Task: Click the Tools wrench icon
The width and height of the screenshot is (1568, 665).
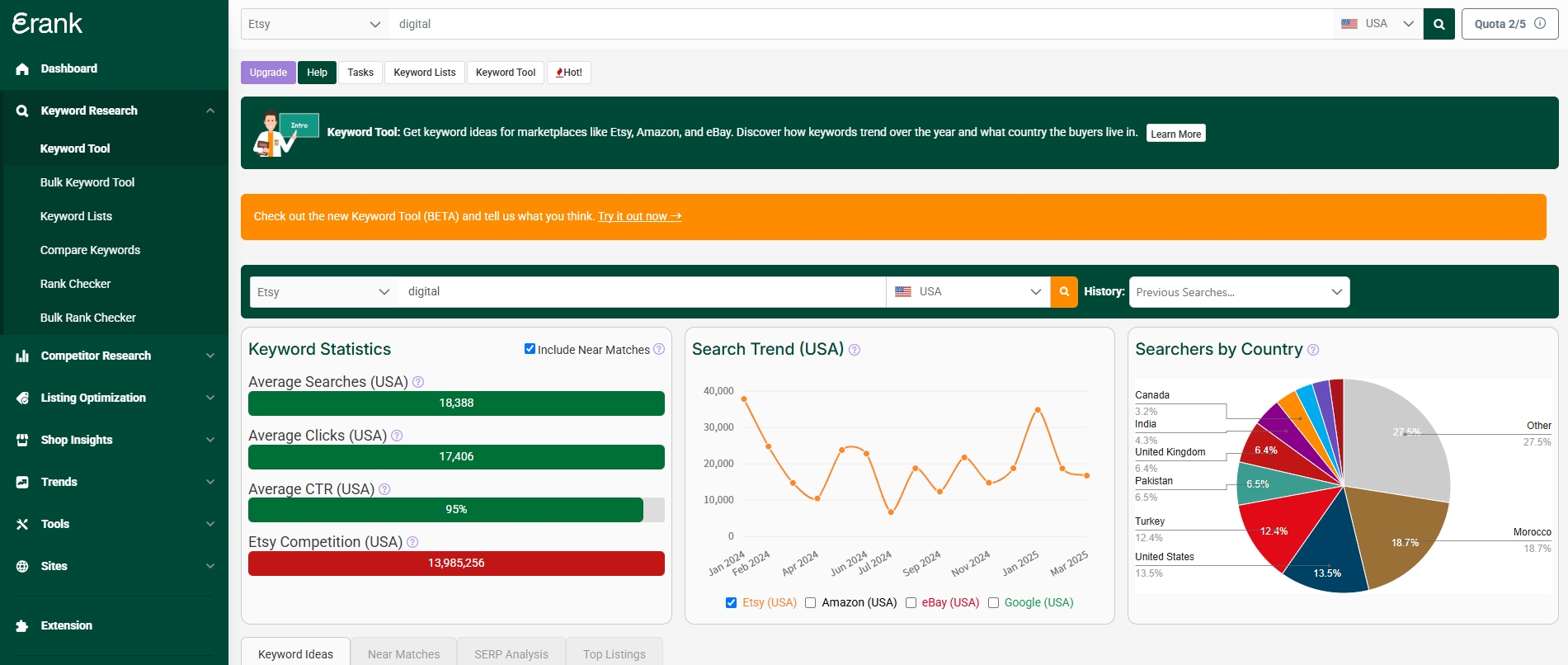Action: tap(22, 524)
